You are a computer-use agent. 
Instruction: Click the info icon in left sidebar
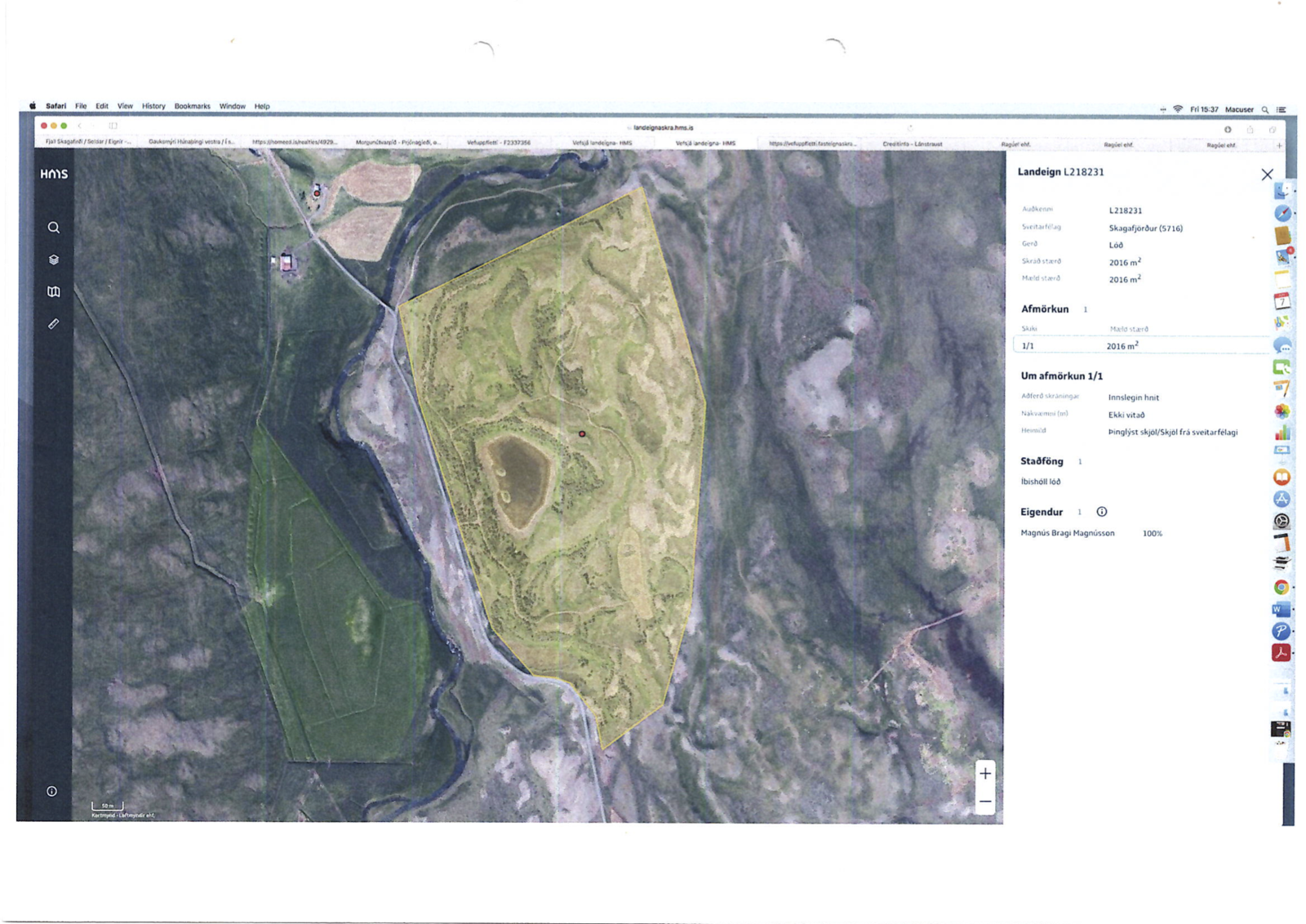pyautogui.click(x=52, y=791)
